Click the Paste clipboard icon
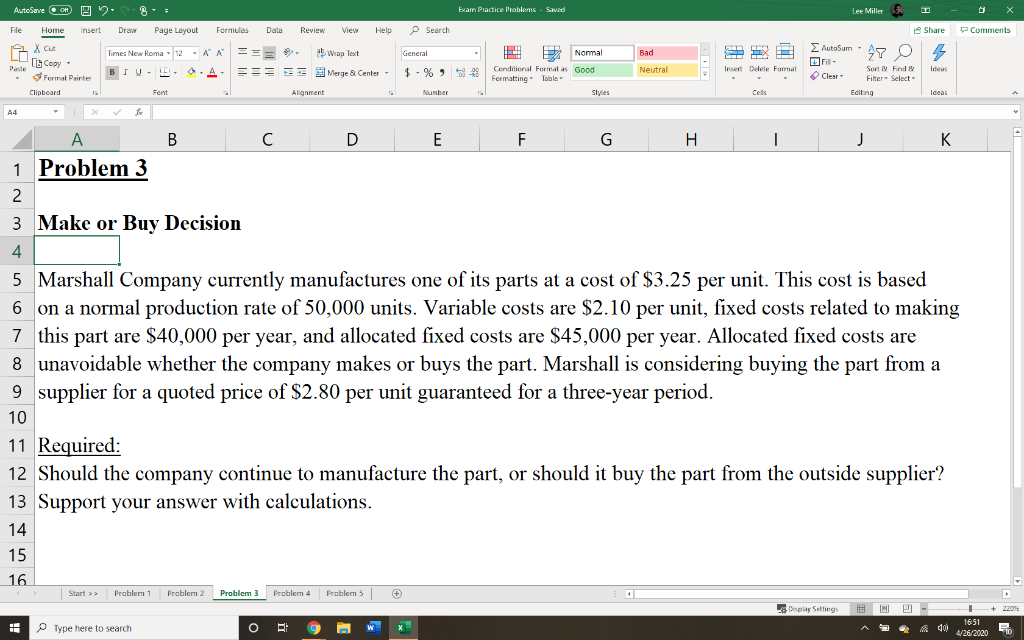 (18, 55)
